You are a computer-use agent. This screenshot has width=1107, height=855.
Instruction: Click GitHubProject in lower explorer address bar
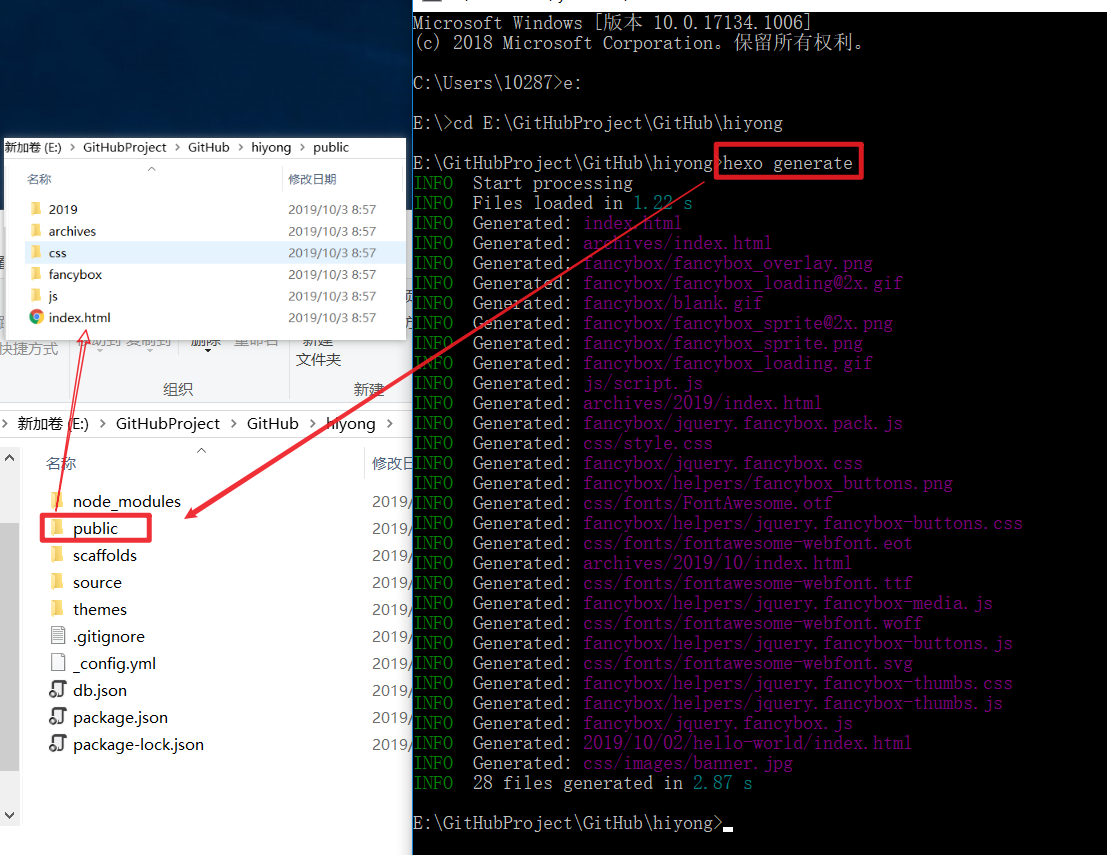pos(167,424)
